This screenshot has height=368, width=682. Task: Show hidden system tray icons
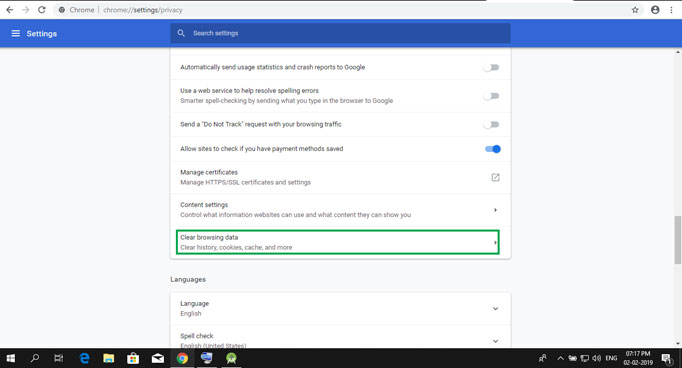click(561, 358)
